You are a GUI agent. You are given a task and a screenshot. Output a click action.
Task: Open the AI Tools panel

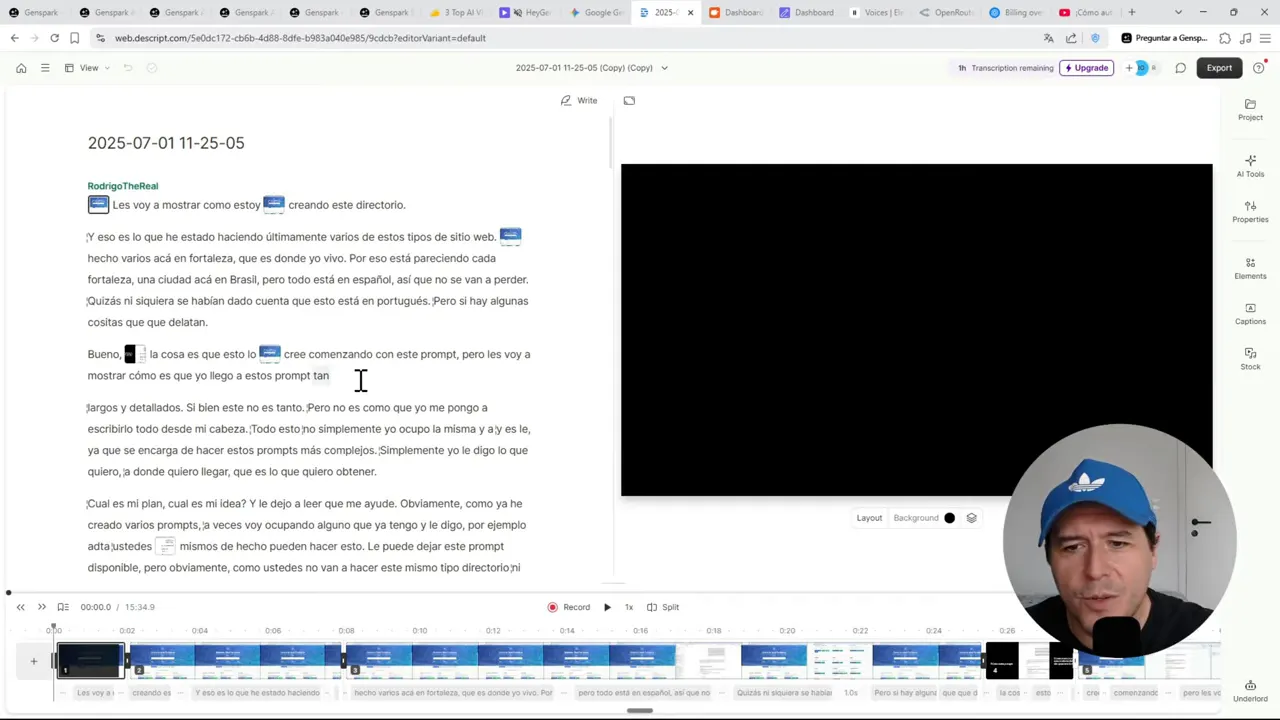(1250, 166)
